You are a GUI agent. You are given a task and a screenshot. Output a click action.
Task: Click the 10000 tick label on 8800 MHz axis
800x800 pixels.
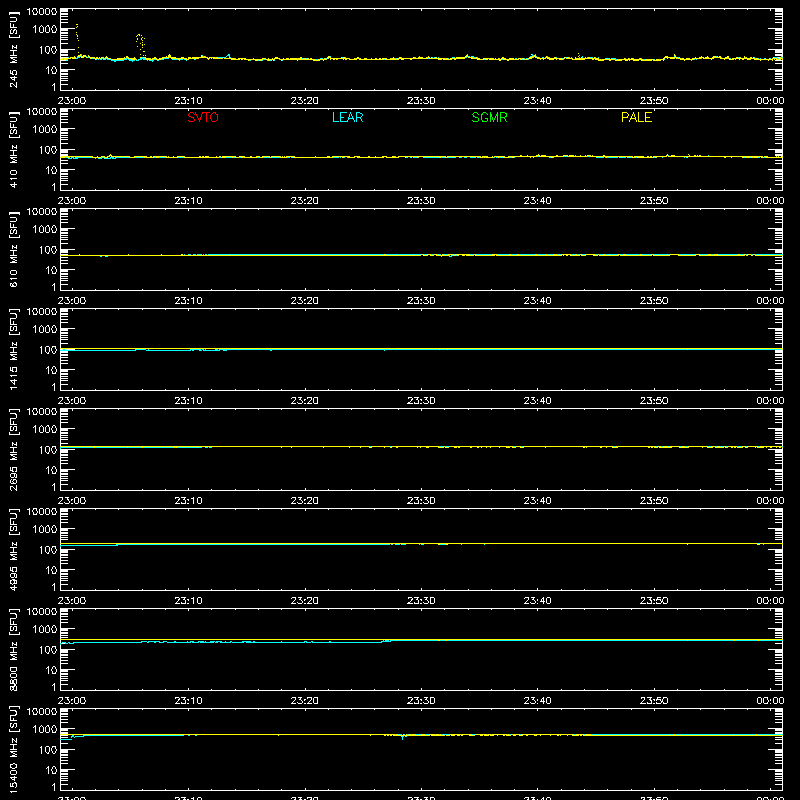[x=42, y=612]
